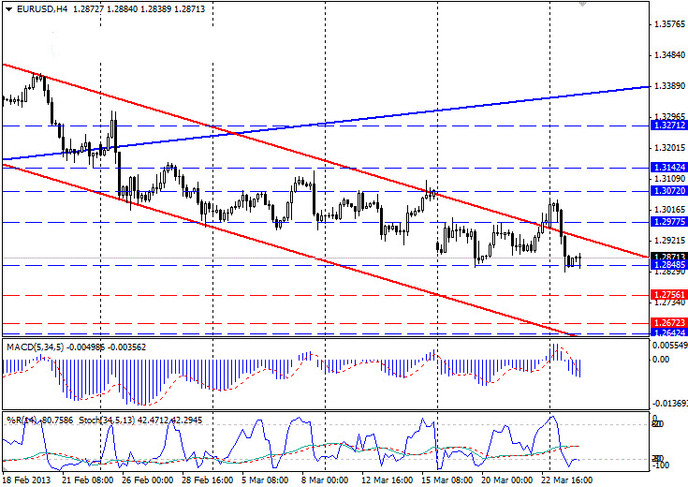The height and width of the screenshot is (487, 688).
Task: Click the 1.34840 price axis value
Action: click(x=669, y=55)
